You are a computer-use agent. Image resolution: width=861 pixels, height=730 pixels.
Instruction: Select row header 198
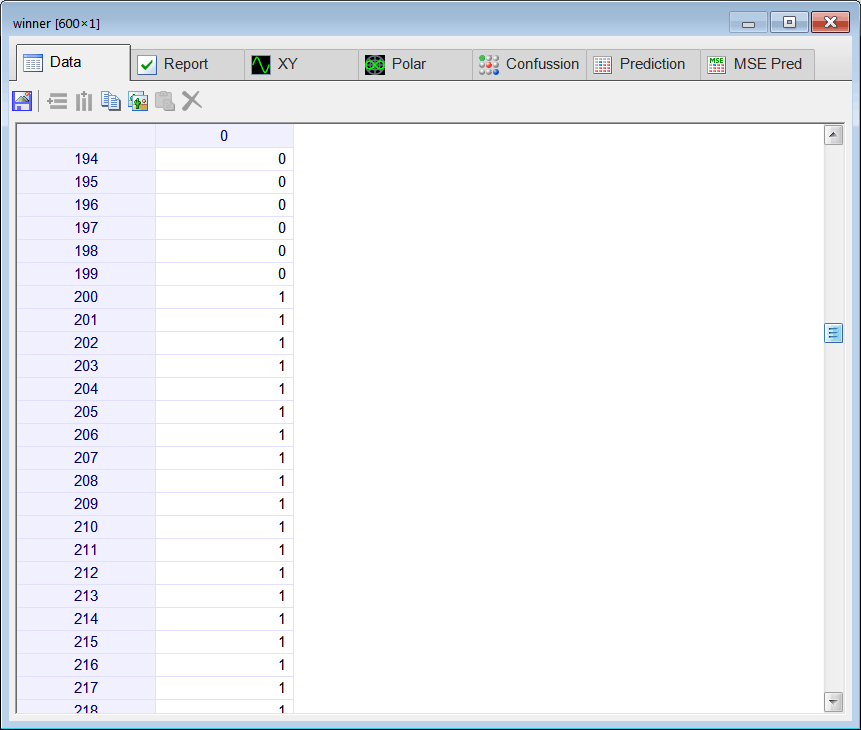click(86, 252)
